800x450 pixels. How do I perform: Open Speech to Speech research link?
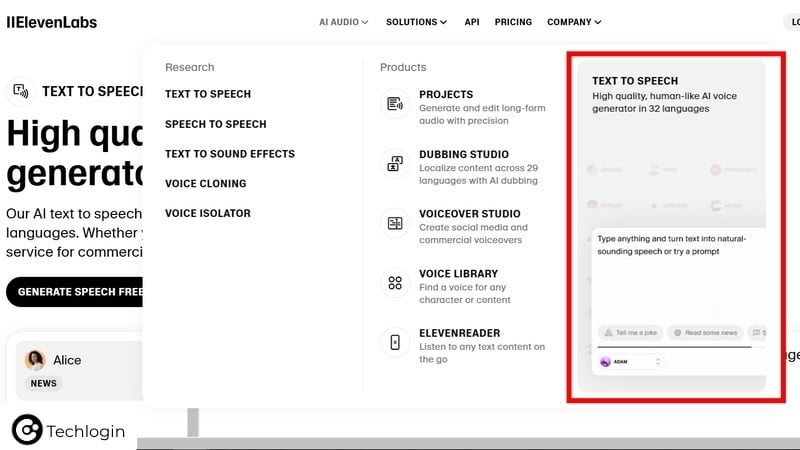point(216,124)
